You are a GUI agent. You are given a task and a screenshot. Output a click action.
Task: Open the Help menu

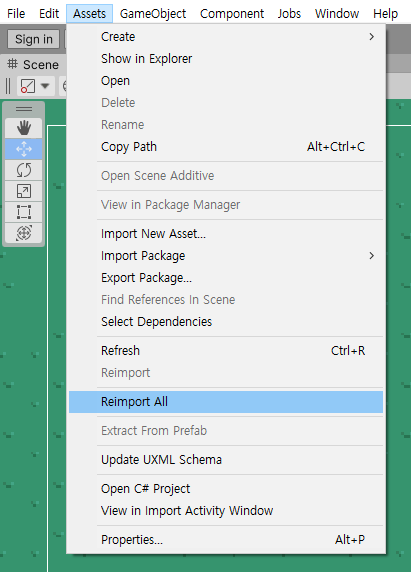pos(385,13)
